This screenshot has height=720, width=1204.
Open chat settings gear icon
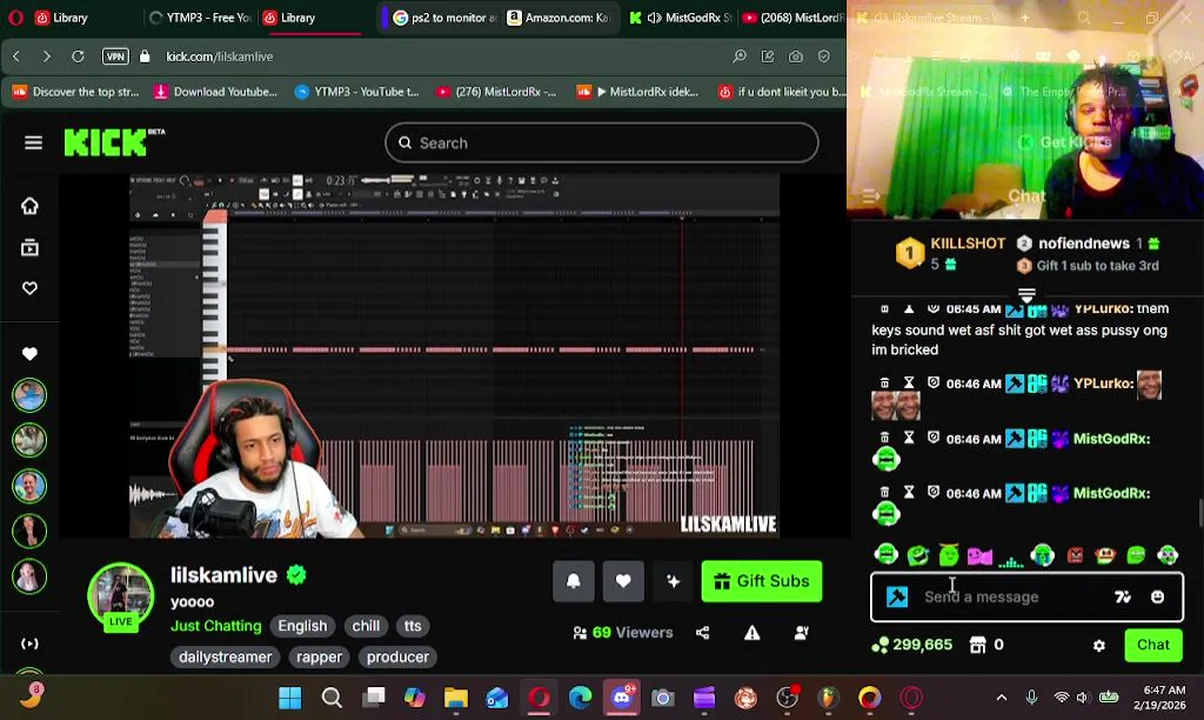coord(1099,646)
